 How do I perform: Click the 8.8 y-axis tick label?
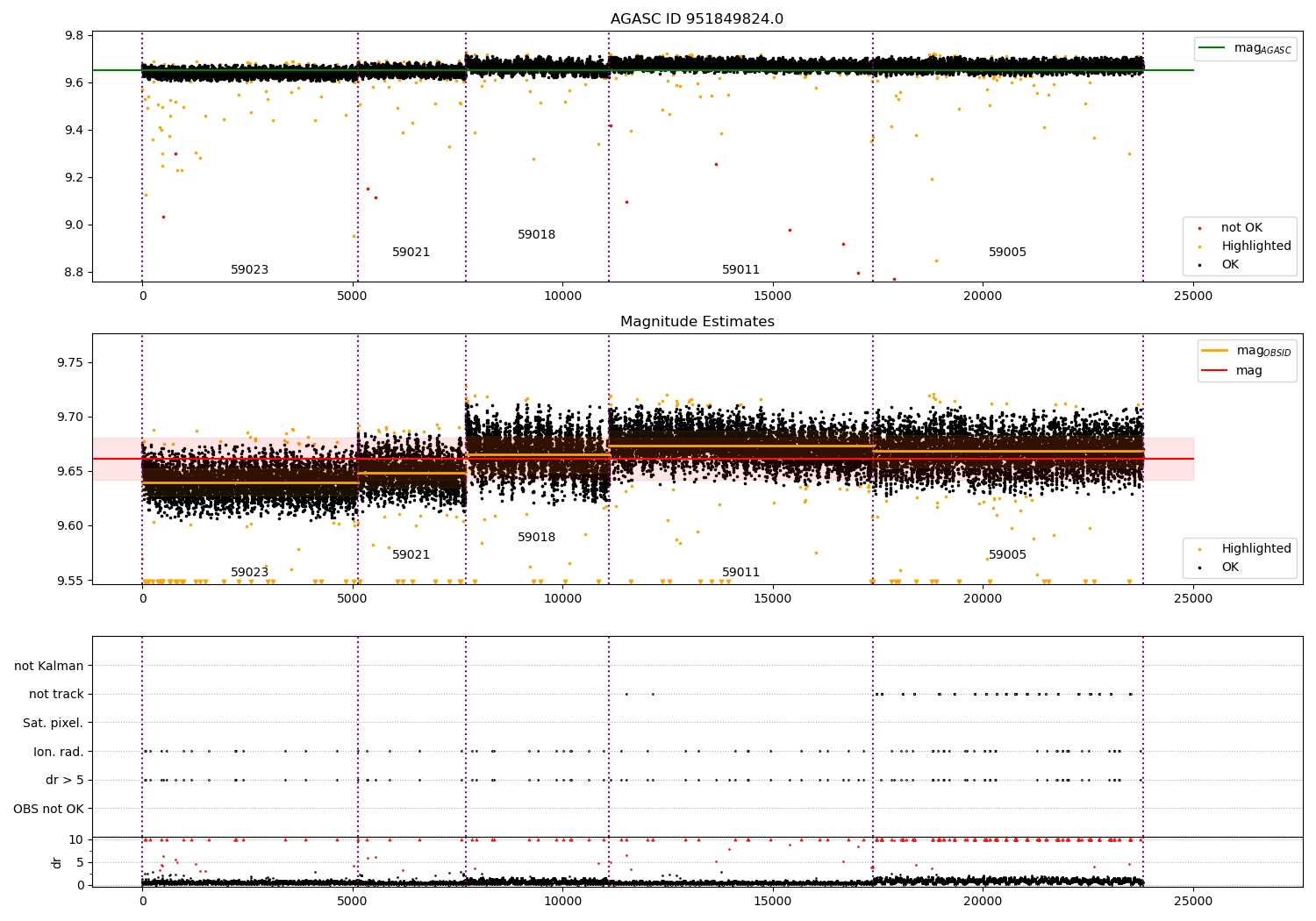click(75, 273)
